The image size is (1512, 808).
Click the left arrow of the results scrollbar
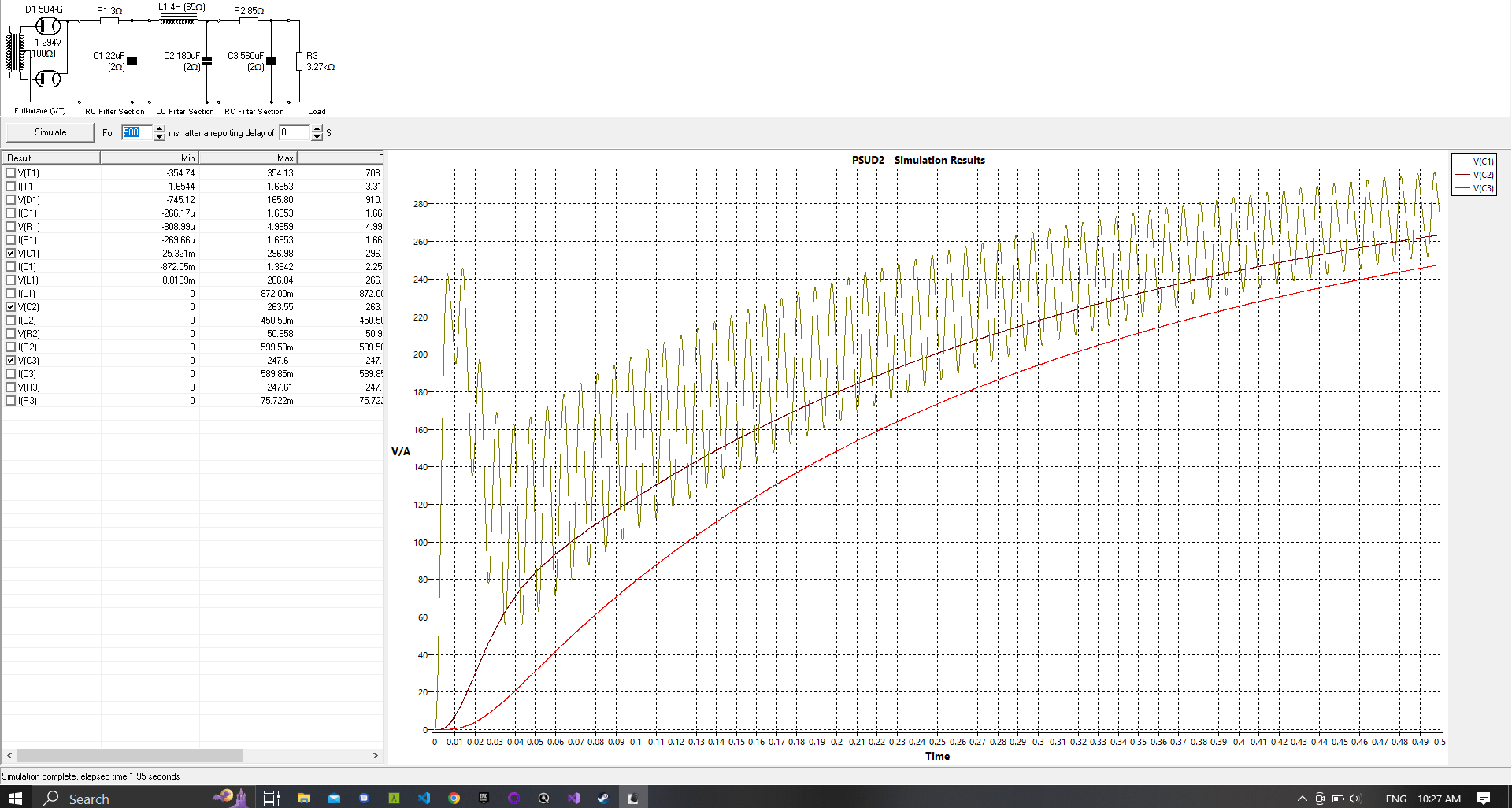tap(9, 755)
